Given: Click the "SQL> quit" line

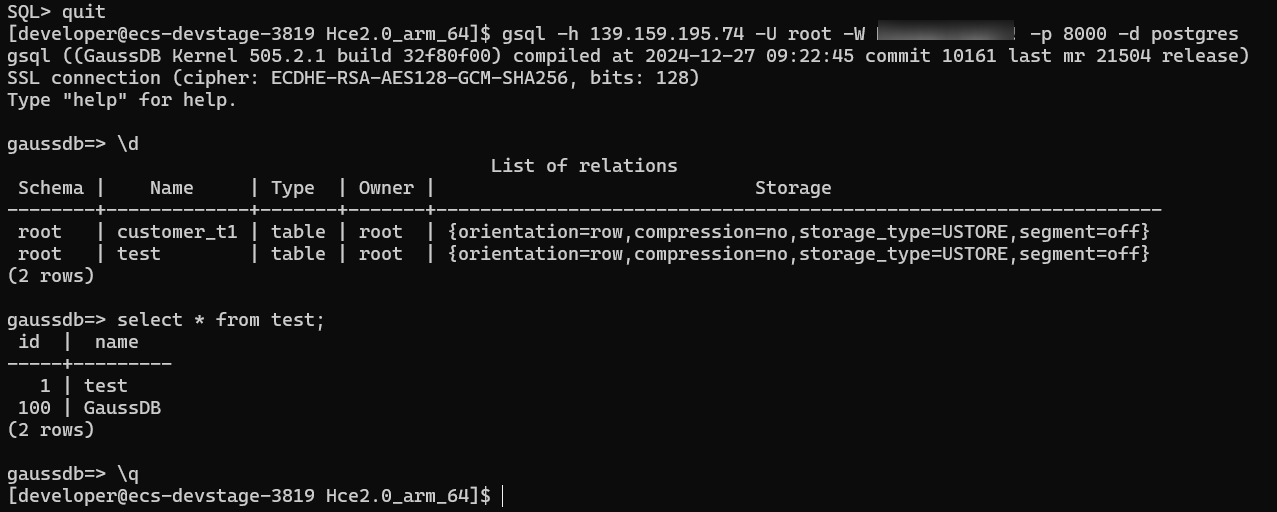Looking at the screenshot, I should (56, 12).
